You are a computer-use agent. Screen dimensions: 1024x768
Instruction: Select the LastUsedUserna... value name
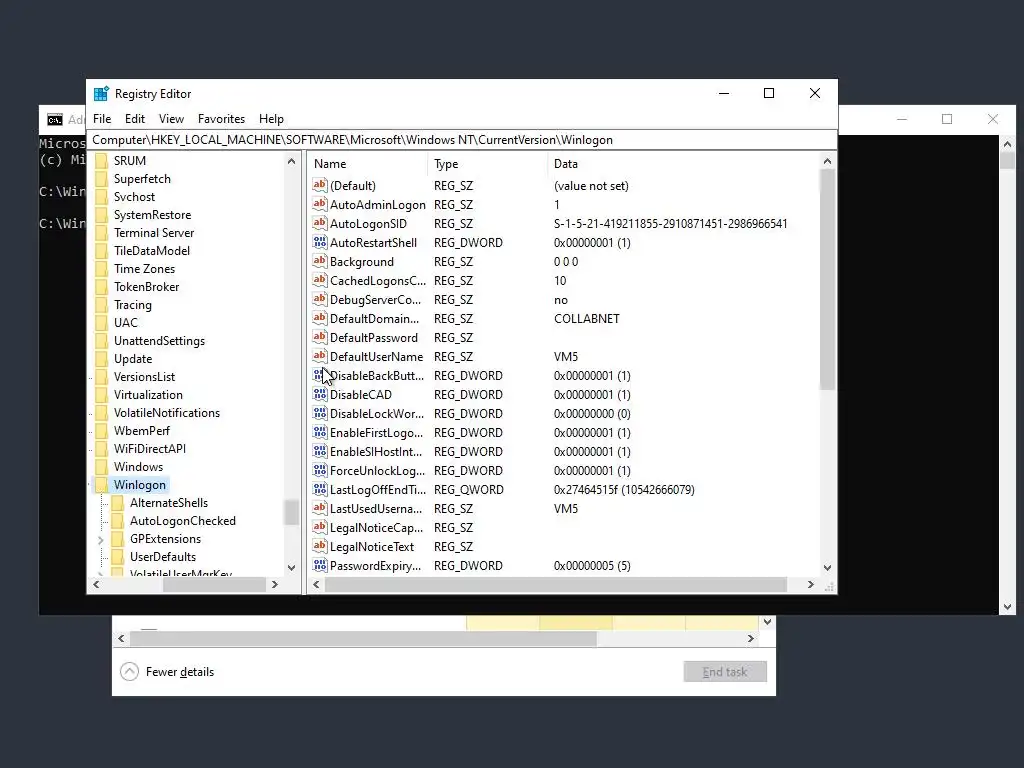click(376, 508)
